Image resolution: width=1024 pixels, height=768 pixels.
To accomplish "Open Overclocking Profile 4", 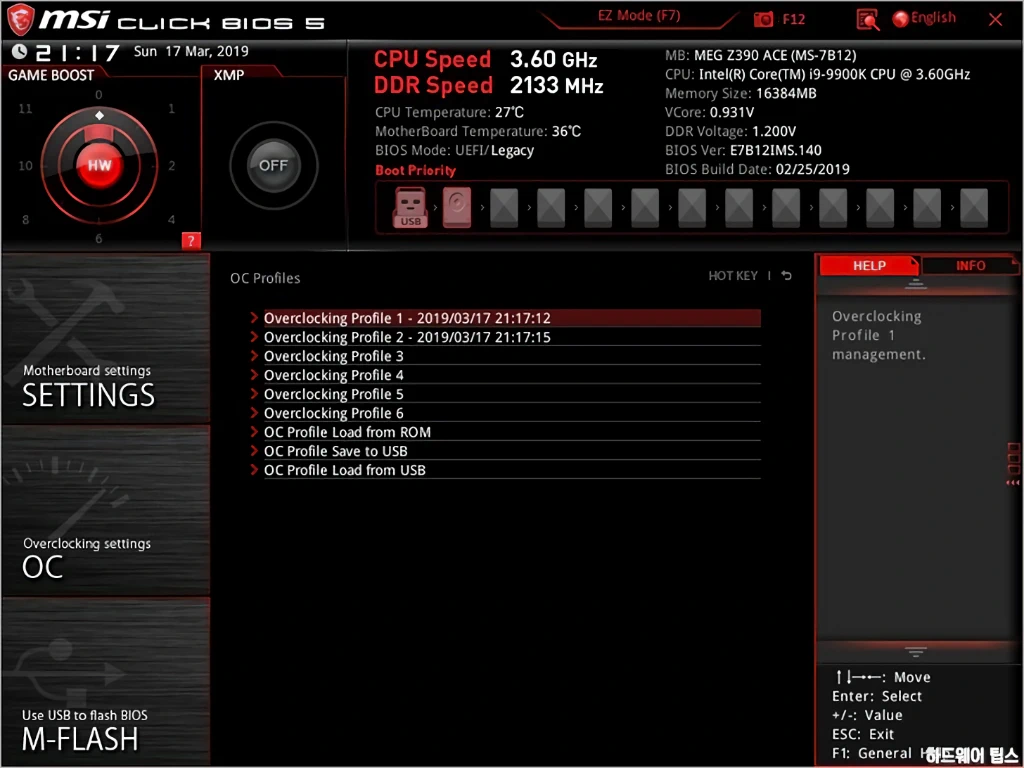I will [x=512, y=375].
